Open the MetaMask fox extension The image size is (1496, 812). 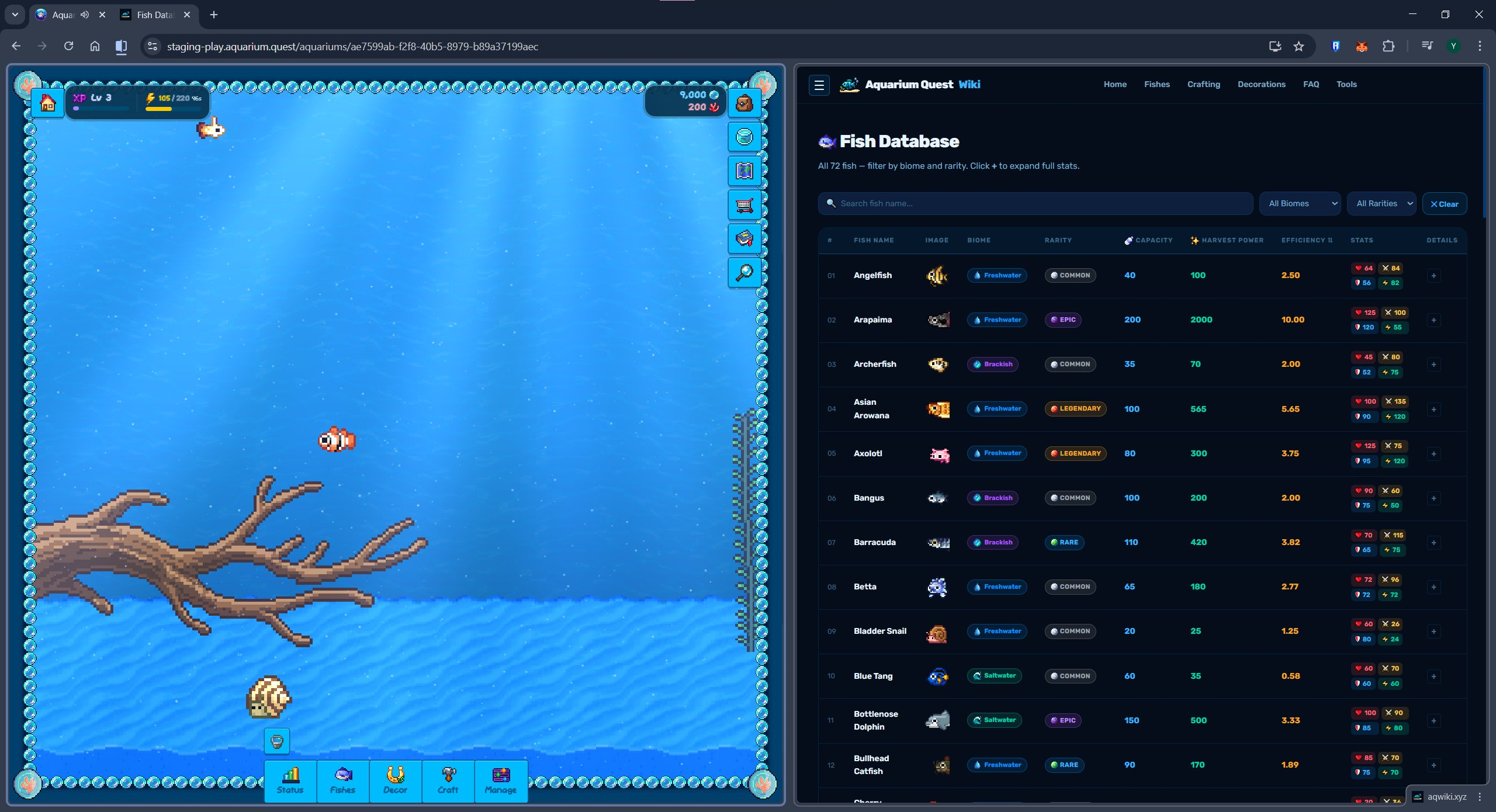(x=1362, y=46)
